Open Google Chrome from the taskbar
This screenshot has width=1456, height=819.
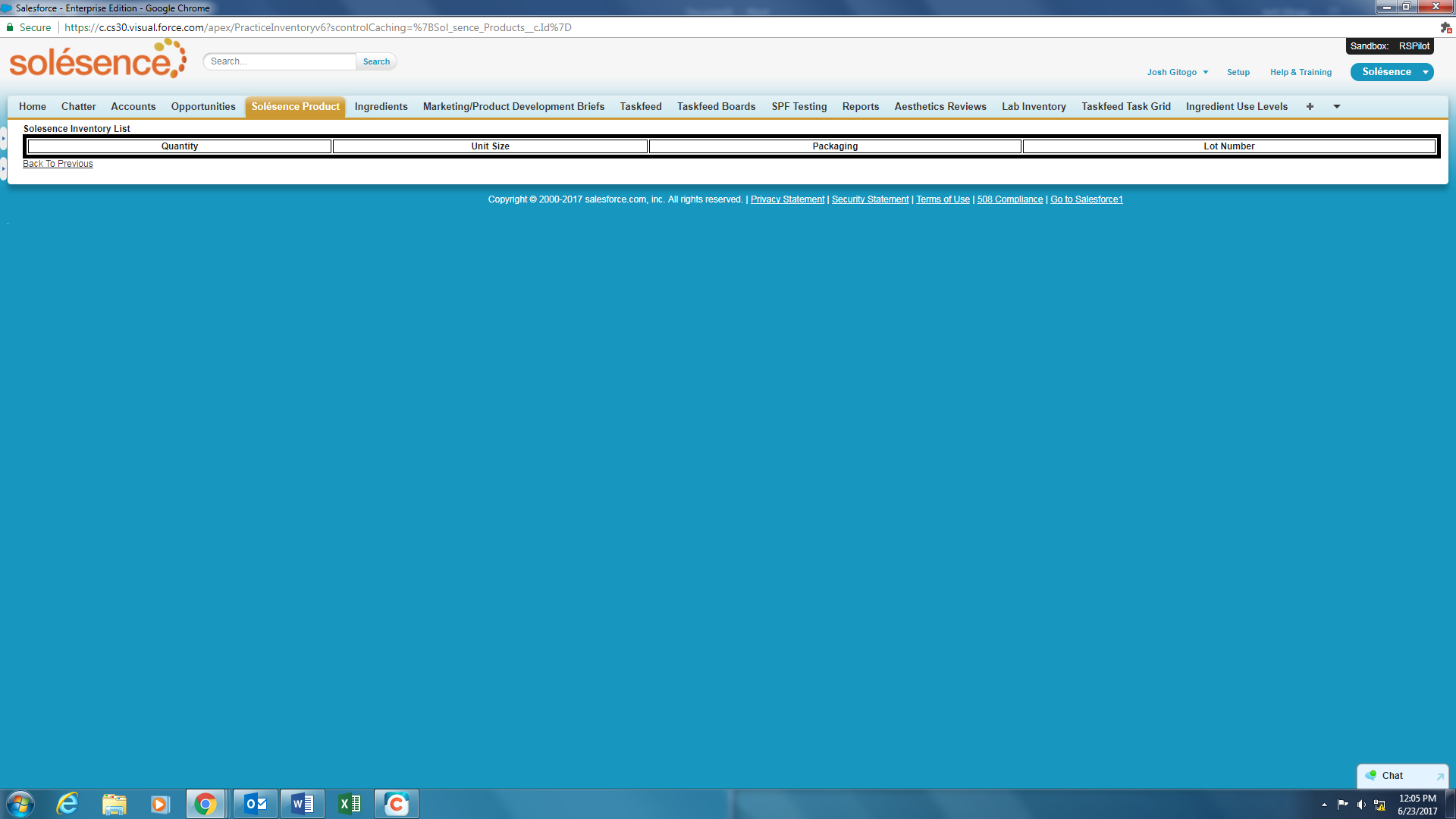click(x=206, y=803)
